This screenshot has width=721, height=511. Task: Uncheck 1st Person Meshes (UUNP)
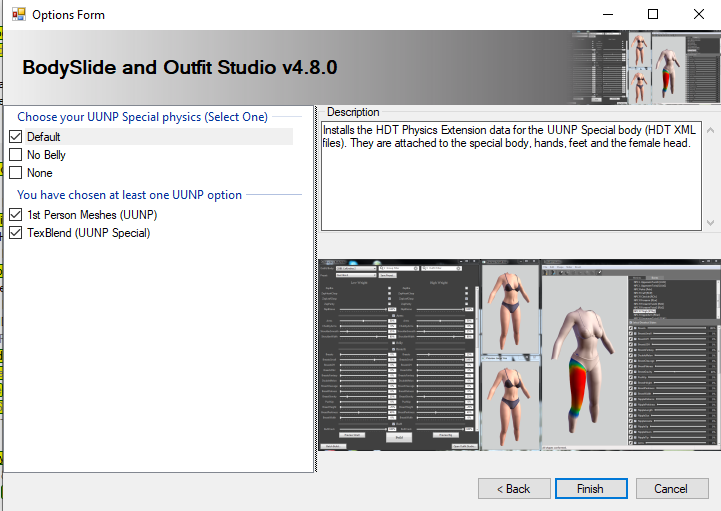pos(16,215)
